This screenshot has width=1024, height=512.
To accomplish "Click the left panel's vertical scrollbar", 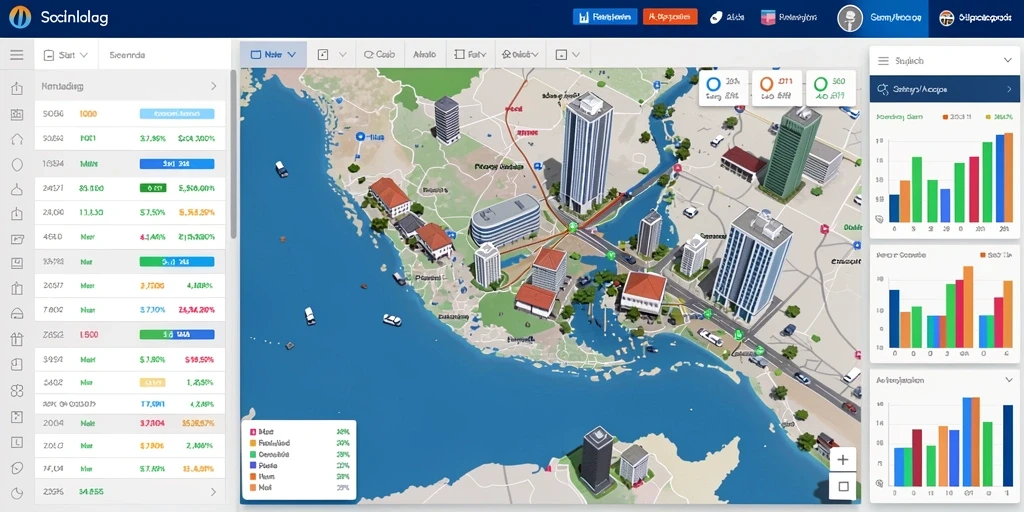I will 233,154.
